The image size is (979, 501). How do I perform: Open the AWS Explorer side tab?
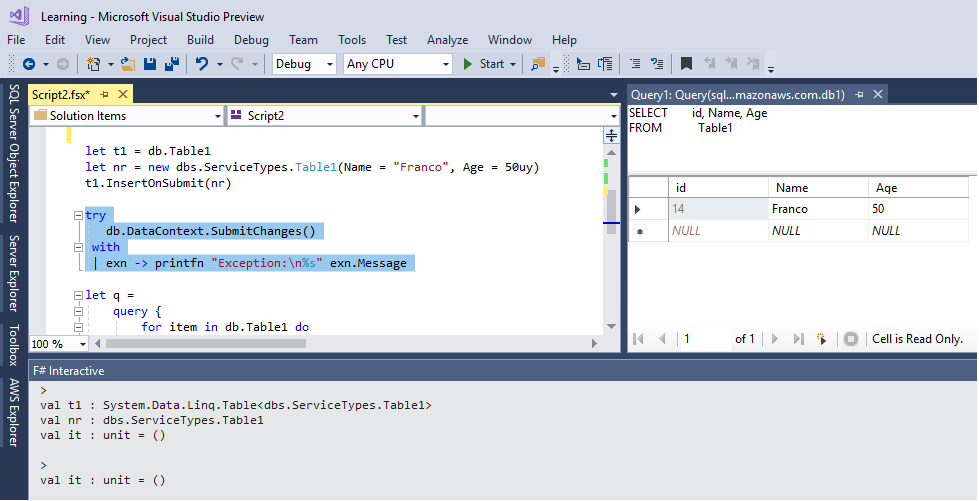coord(14,412)
